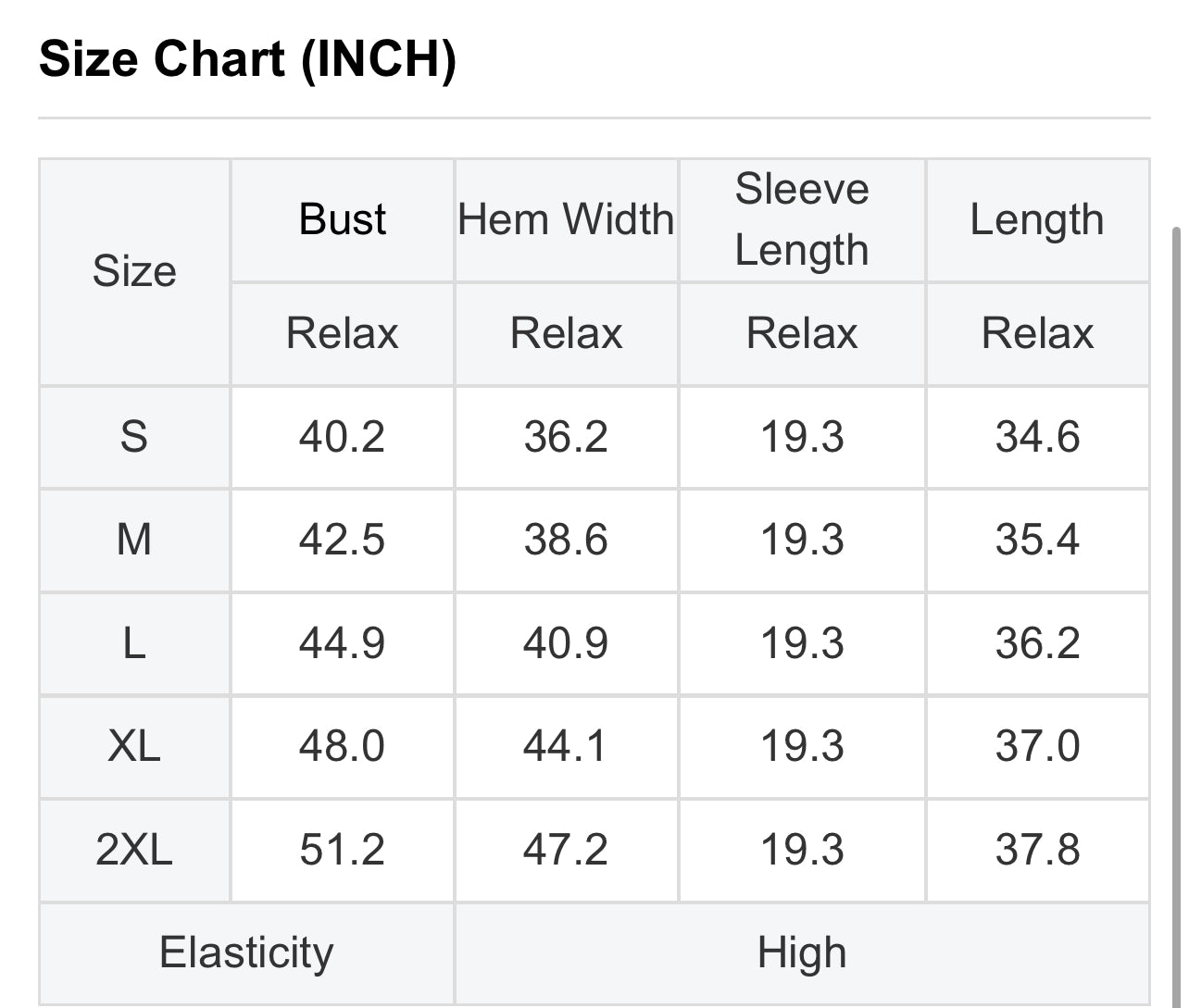Click the Size Chart (INCH) heading

pos(247,59)
